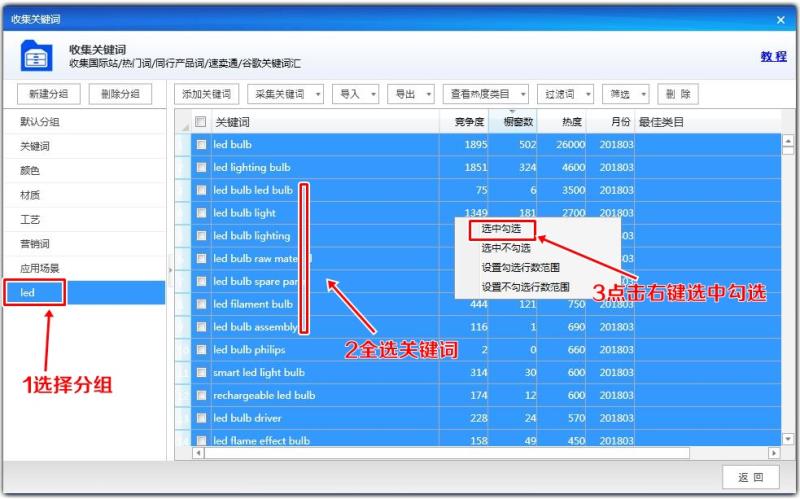Viewport: 800px width, 499px height.
Task: Choose 设置勾选行数范围 from context menu
Action: [x=521, y=267]
